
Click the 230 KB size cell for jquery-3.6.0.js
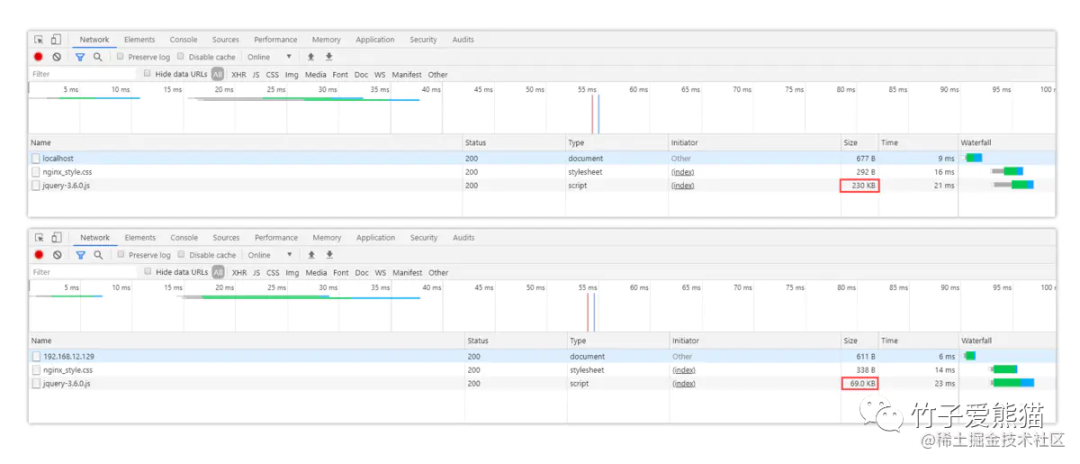(x=860, y=186)
